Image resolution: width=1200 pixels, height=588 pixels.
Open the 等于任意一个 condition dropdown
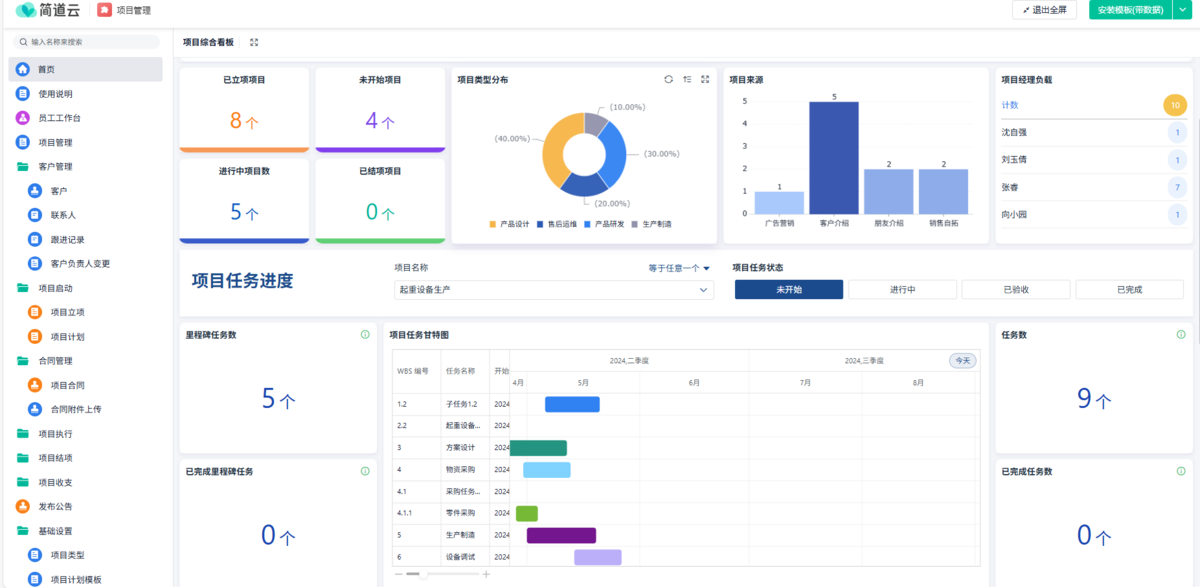(679, 268)
